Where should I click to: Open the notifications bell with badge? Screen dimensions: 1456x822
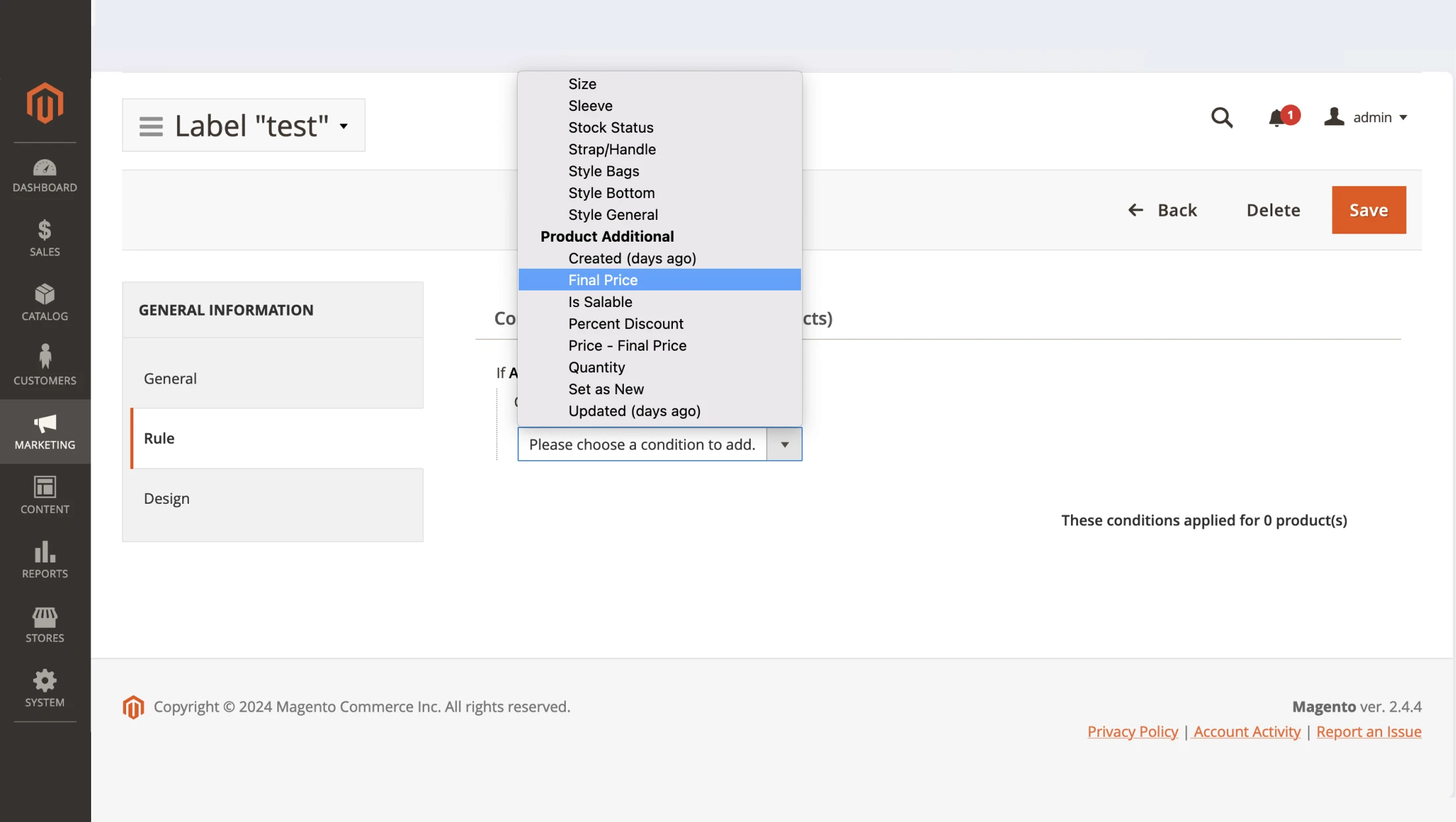coord(1278,118)
